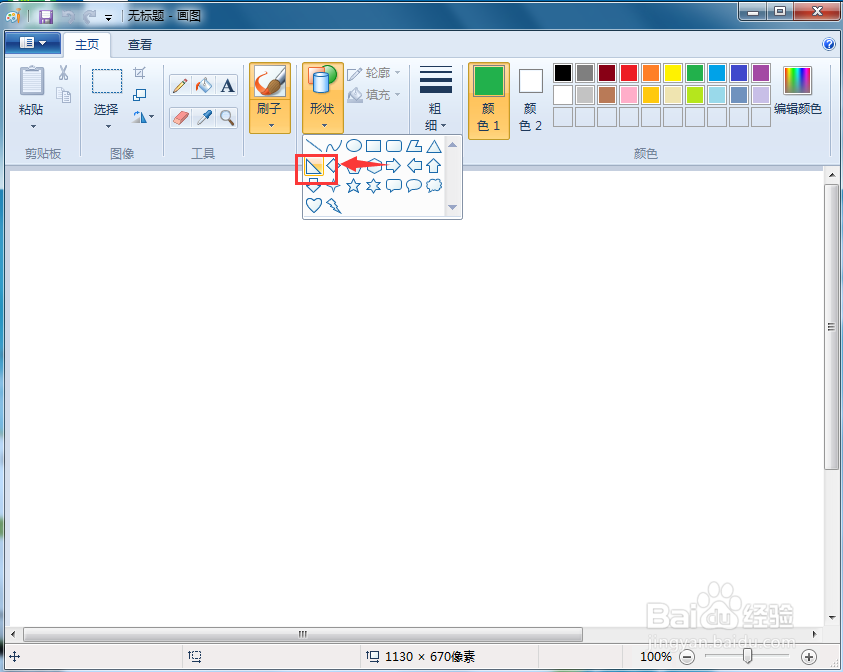Select the Eraser tool
Image resolution: width=843 pixels, height=672 pixels.
[x=181, y=117]
